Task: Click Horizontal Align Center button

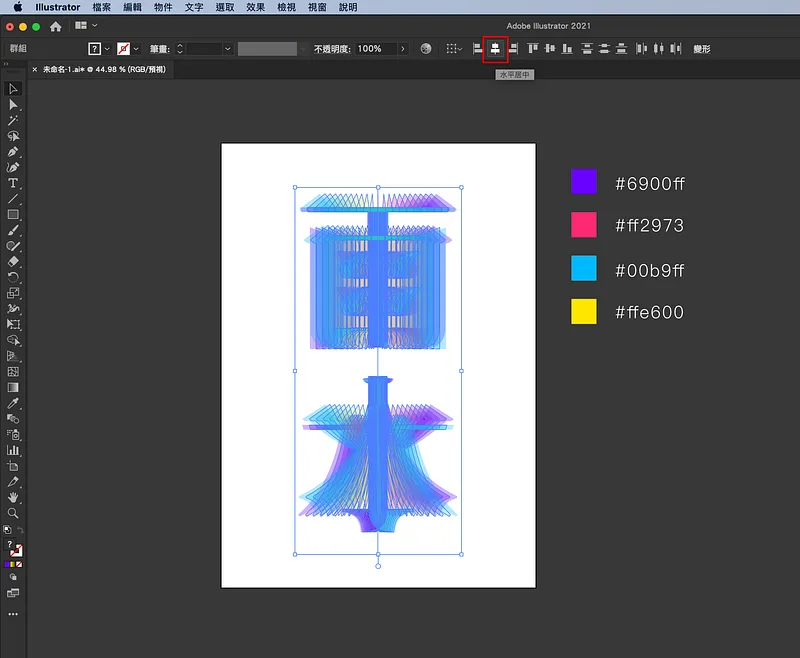Action: [x=495, y=48]
